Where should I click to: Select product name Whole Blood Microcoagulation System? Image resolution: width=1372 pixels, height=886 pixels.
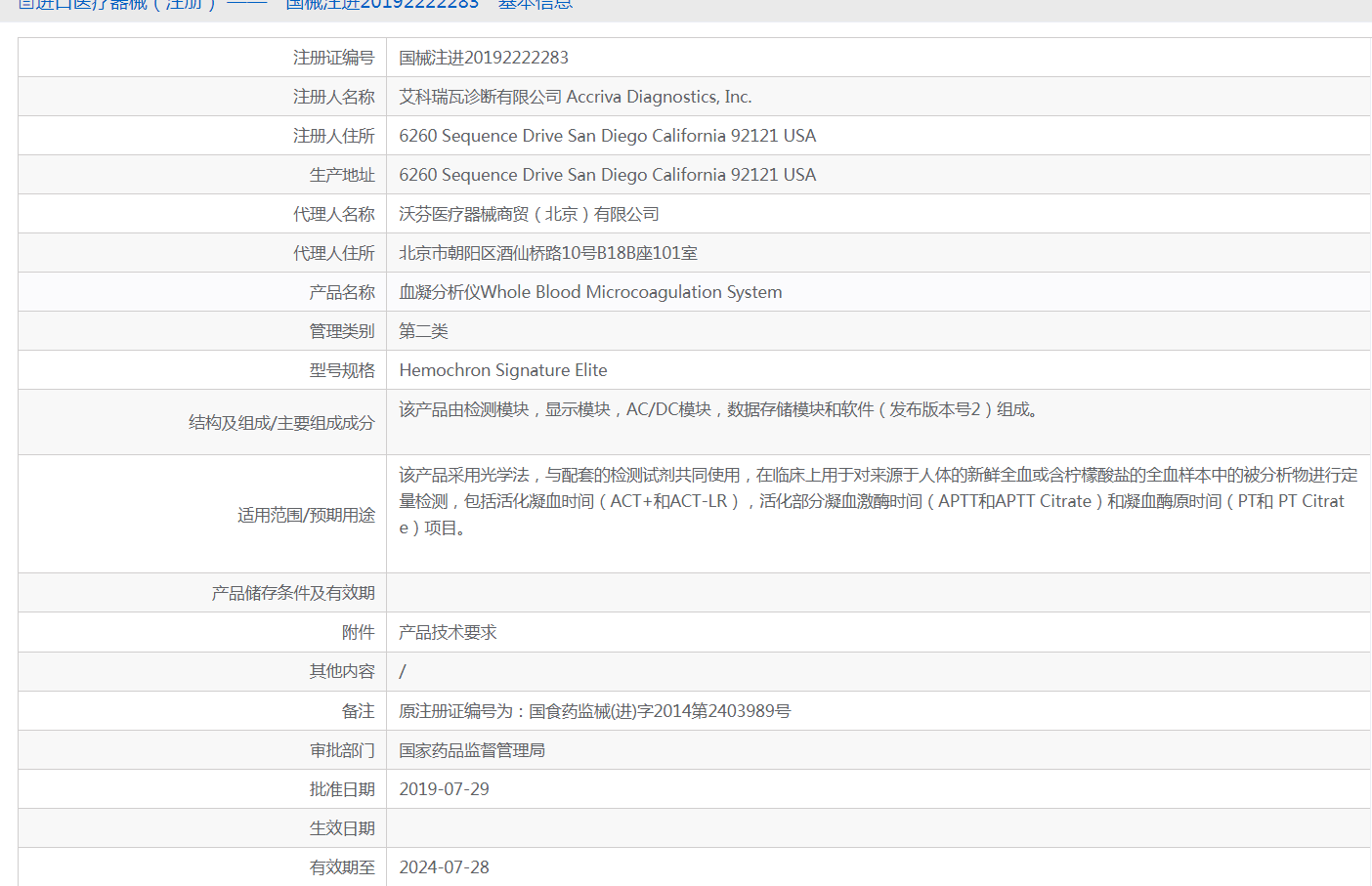[x=631, y=292]
